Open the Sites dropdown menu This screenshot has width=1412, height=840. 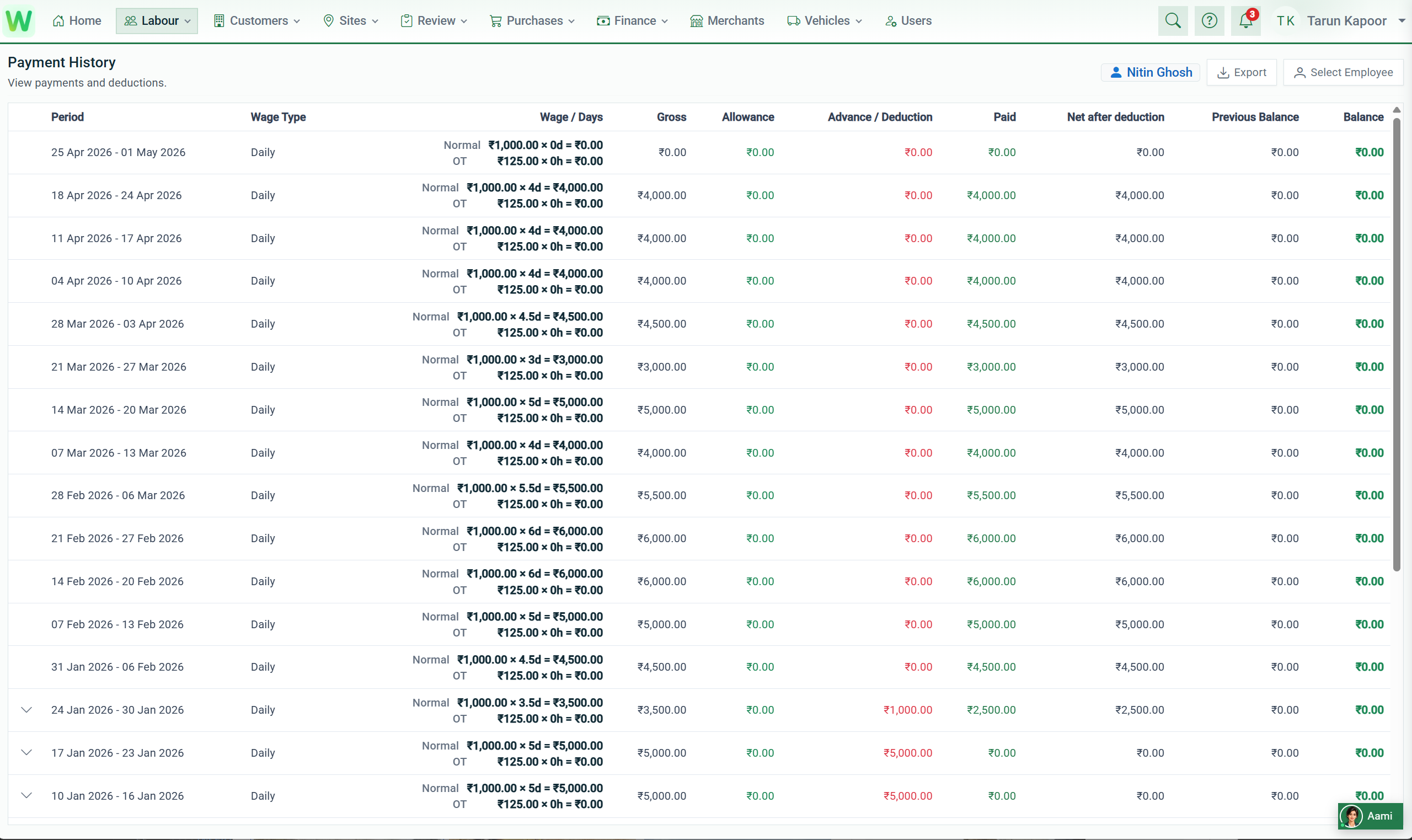pyautogui.click(x=350, y=21)
